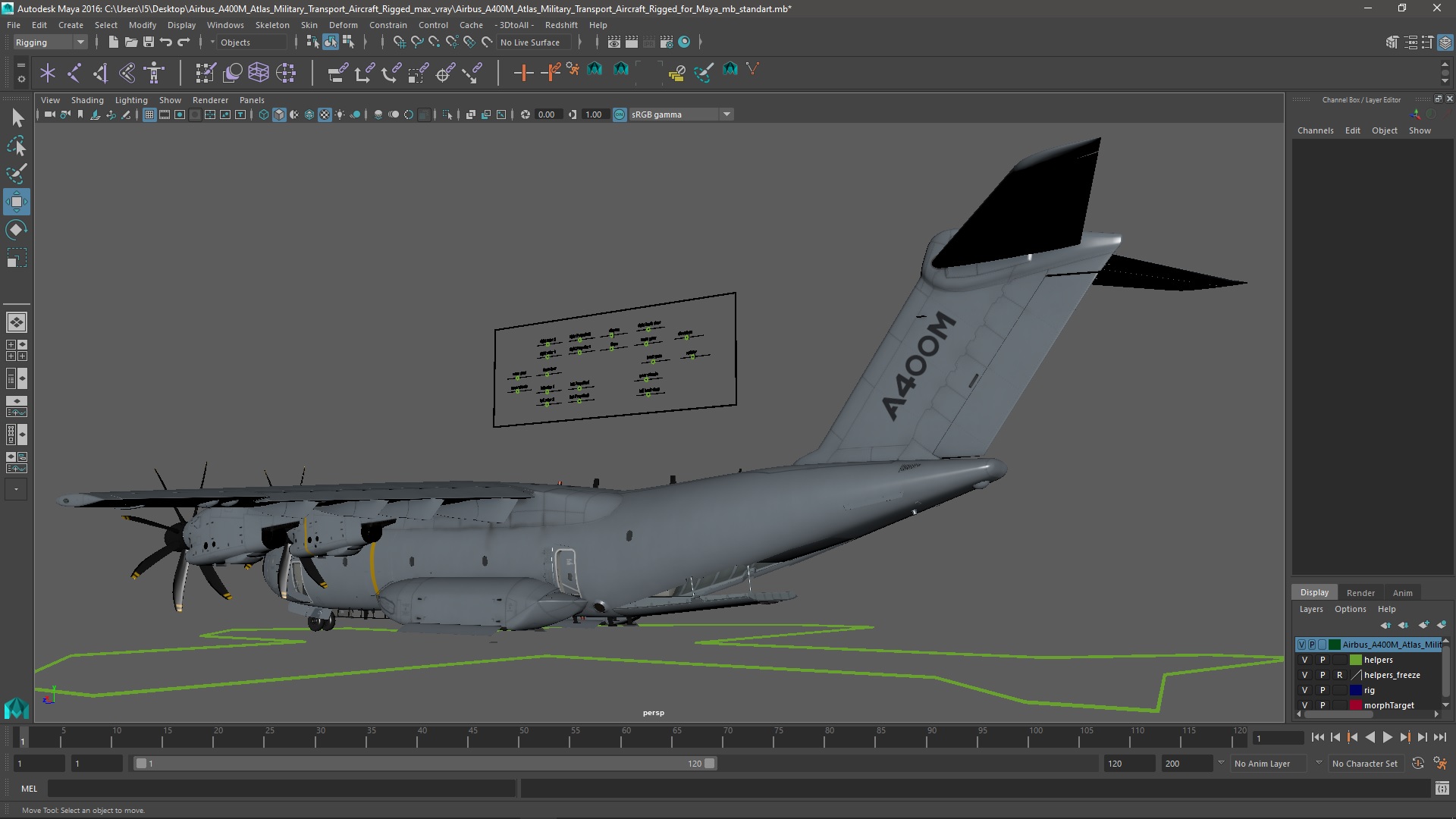Move selected layer up in list
This screenshot has height=819, width=1456.
click(1385, 625)
